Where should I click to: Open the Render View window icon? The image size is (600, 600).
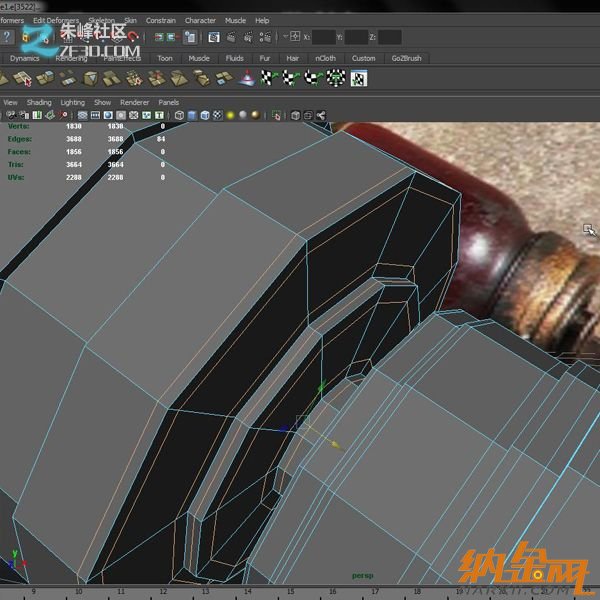point(214,37)
